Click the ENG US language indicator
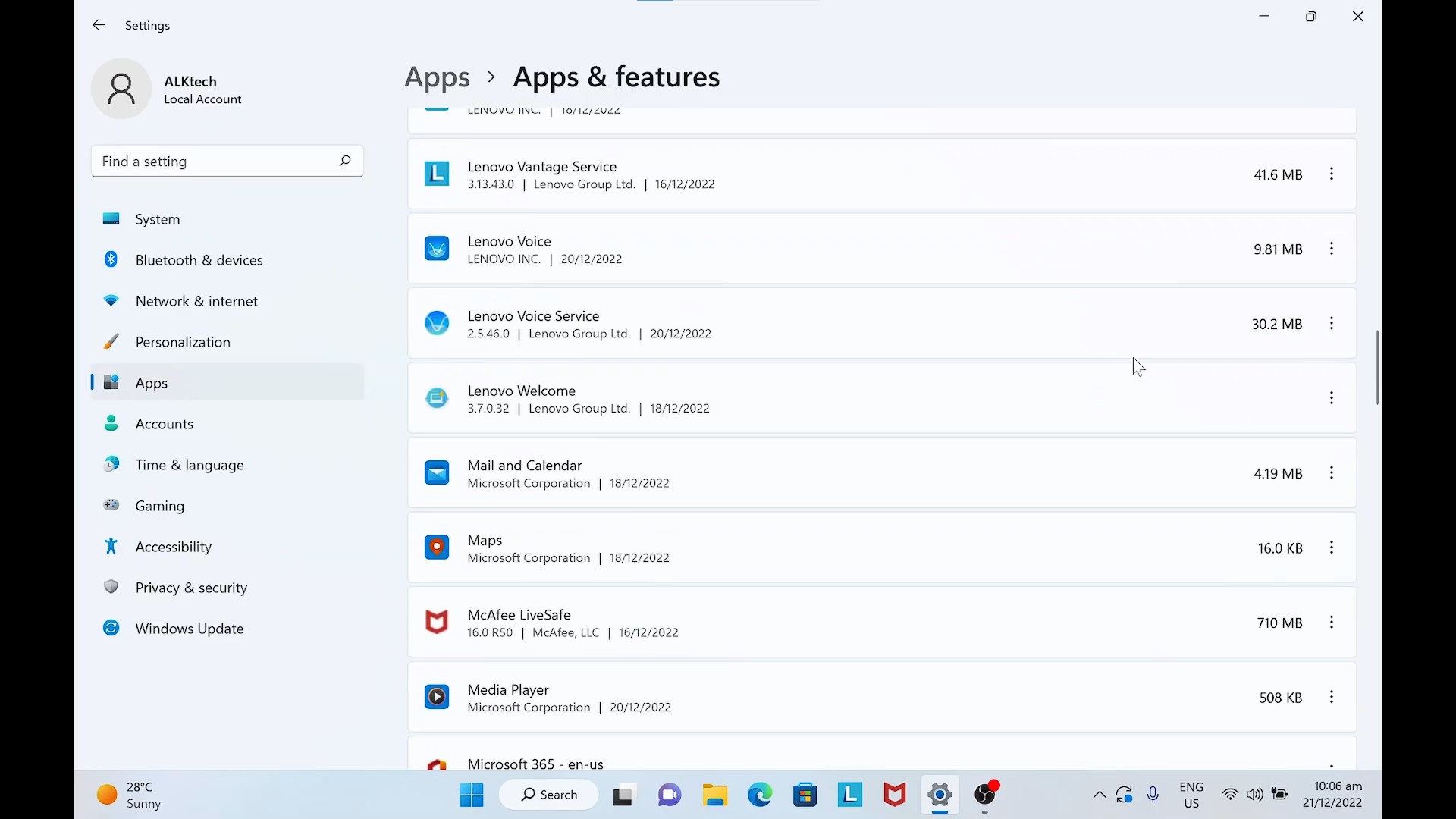 tap(1191, 795)
